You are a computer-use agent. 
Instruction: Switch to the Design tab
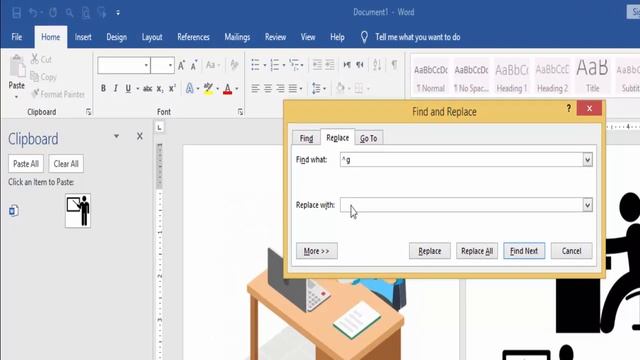click(116, 37)
